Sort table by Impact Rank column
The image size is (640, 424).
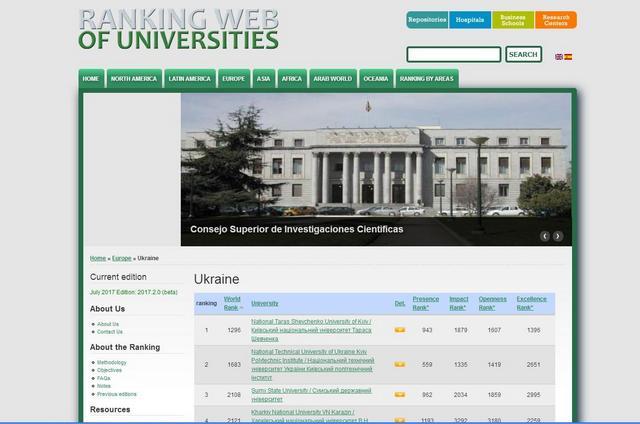tap(459, 303)
